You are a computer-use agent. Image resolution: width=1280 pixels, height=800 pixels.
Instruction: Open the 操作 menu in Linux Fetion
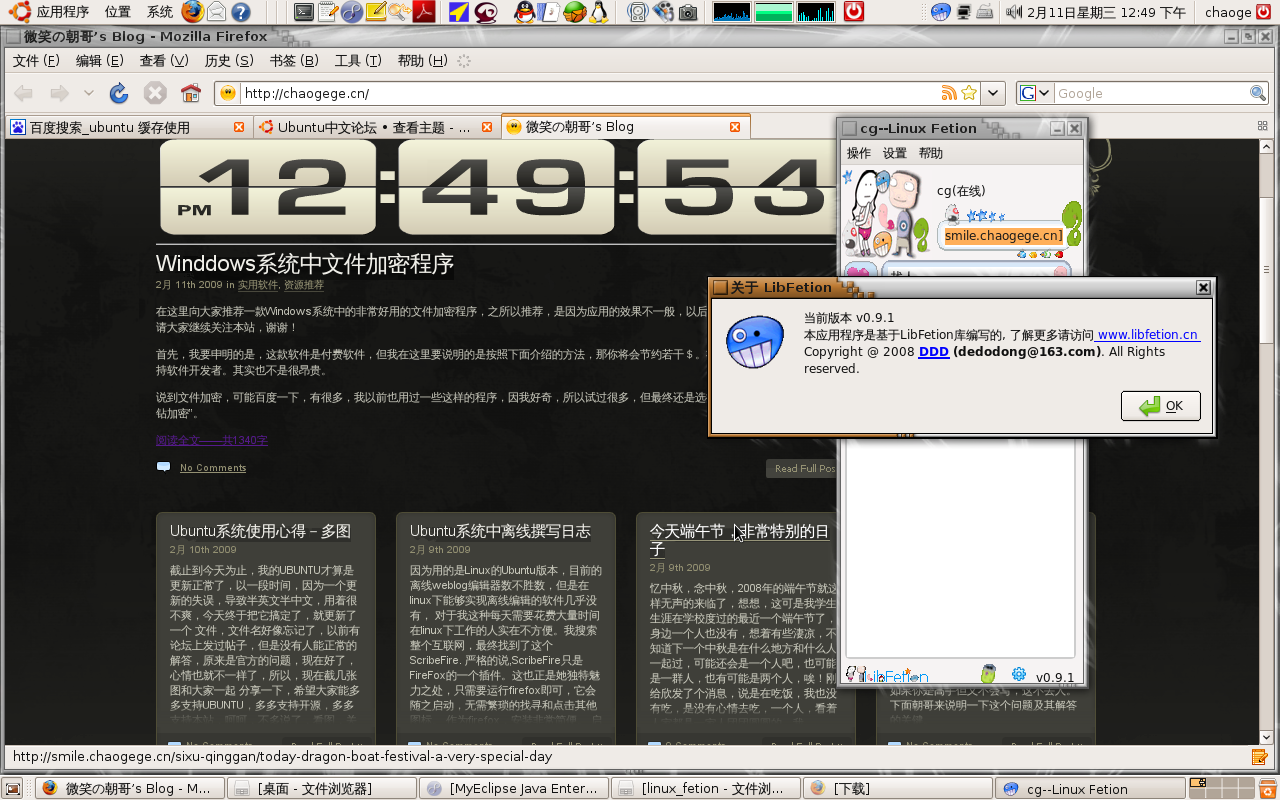point(859,153)
